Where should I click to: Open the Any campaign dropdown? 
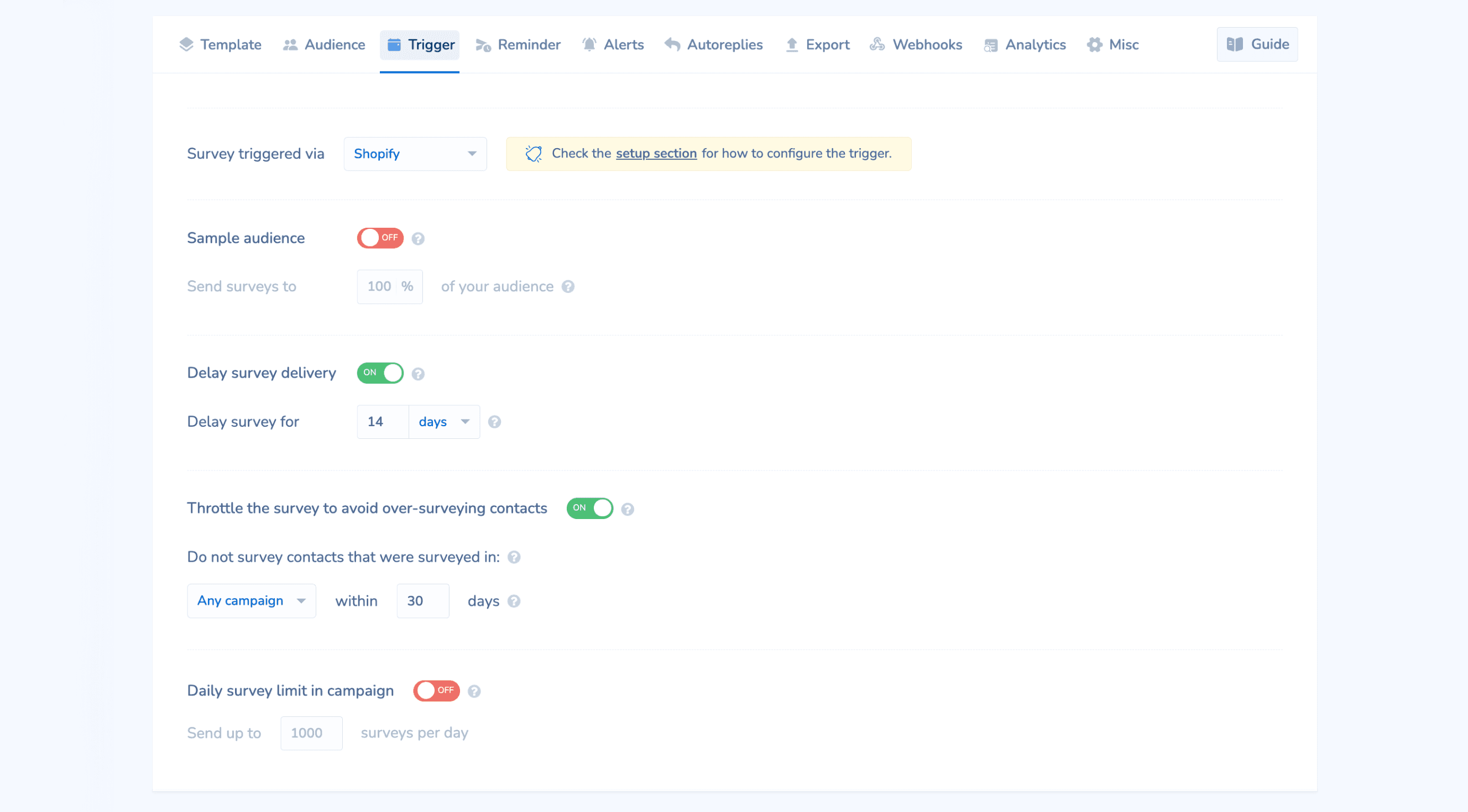(252, 601)
